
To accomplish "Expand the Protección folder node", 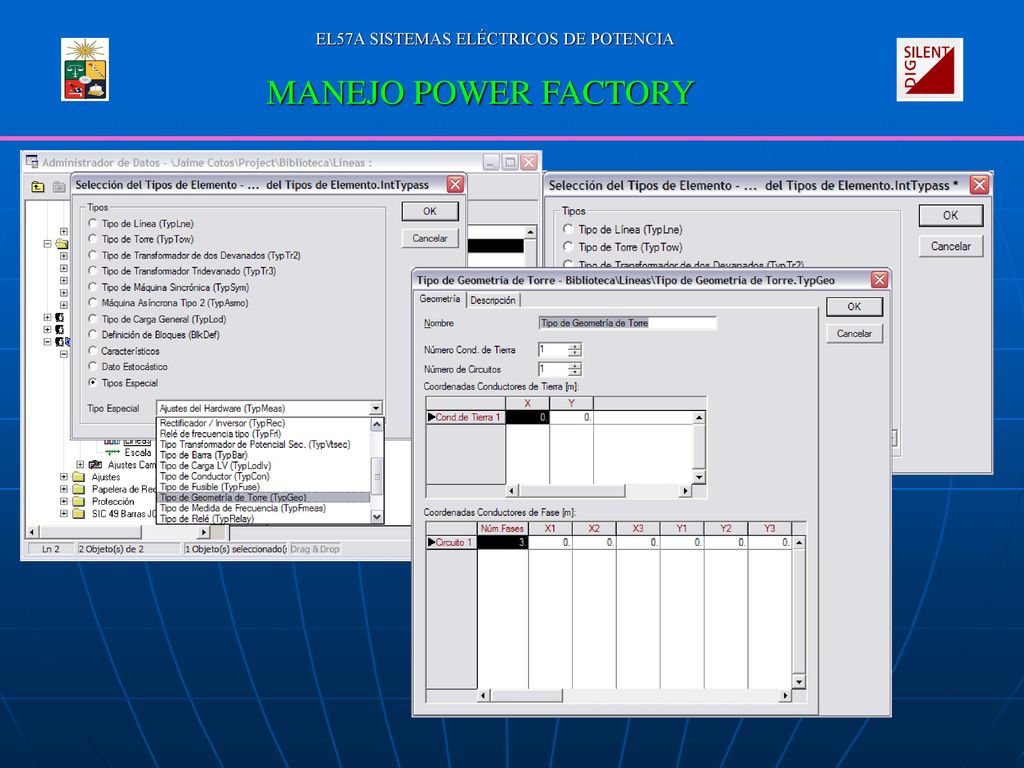I will click(x=64, y=502).
